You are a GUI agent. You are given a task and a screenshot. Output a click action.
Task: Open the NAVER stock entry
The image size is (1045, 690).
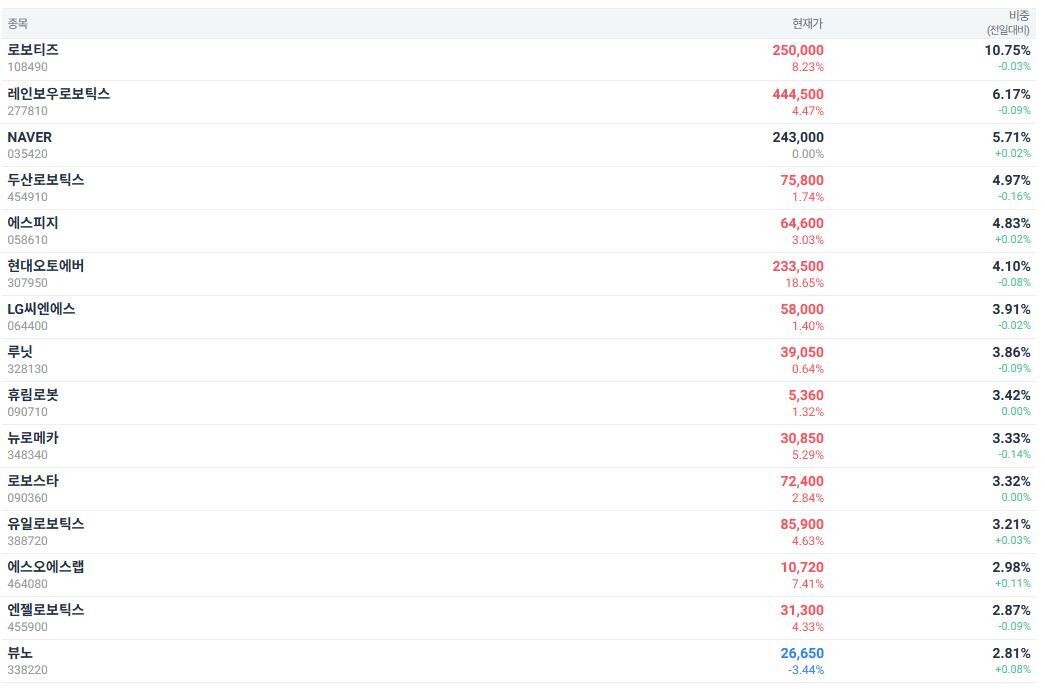coord(30,137)
